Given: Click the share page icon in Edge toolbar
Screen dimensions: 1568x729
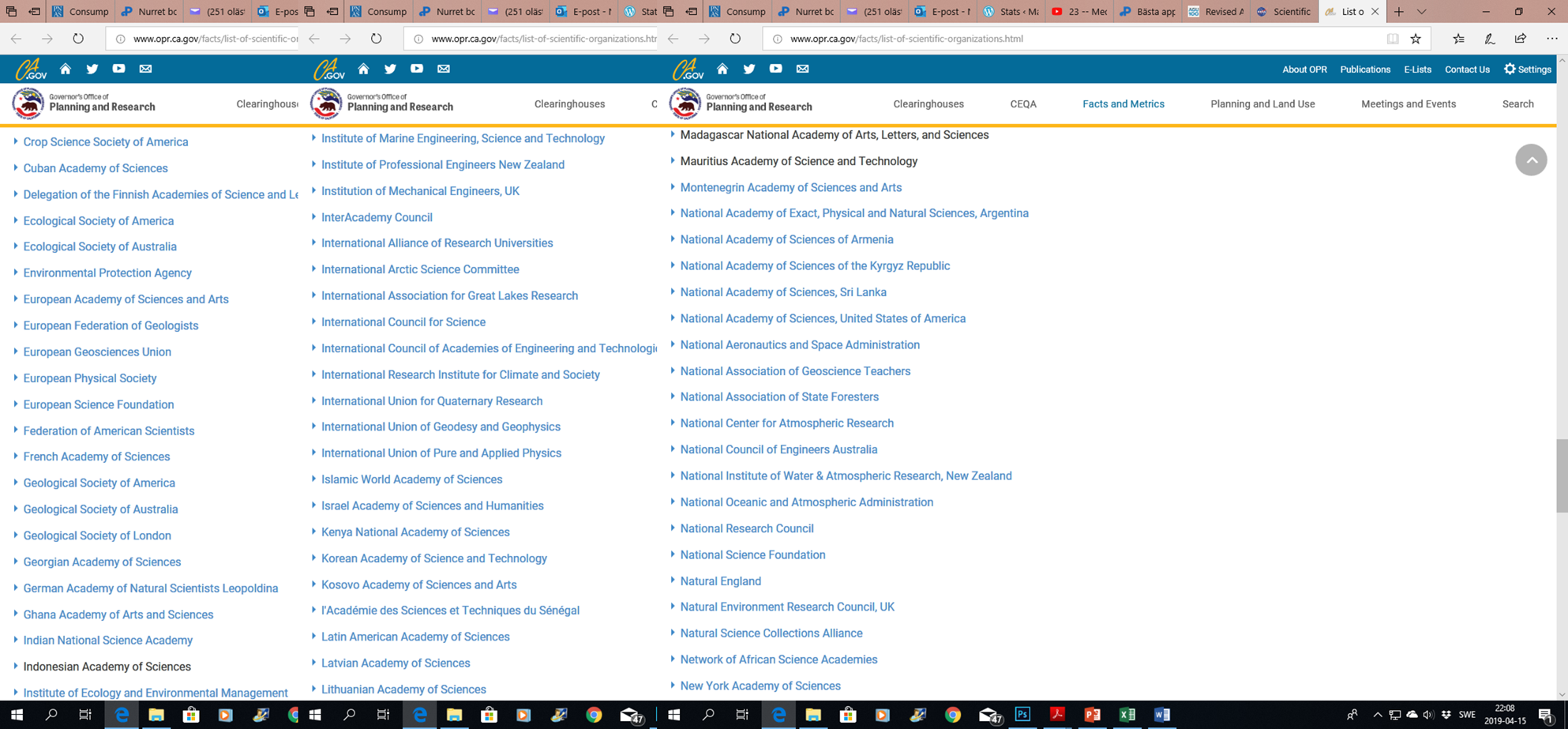Looking at the screenshot, I should [x=1520, y=39].
